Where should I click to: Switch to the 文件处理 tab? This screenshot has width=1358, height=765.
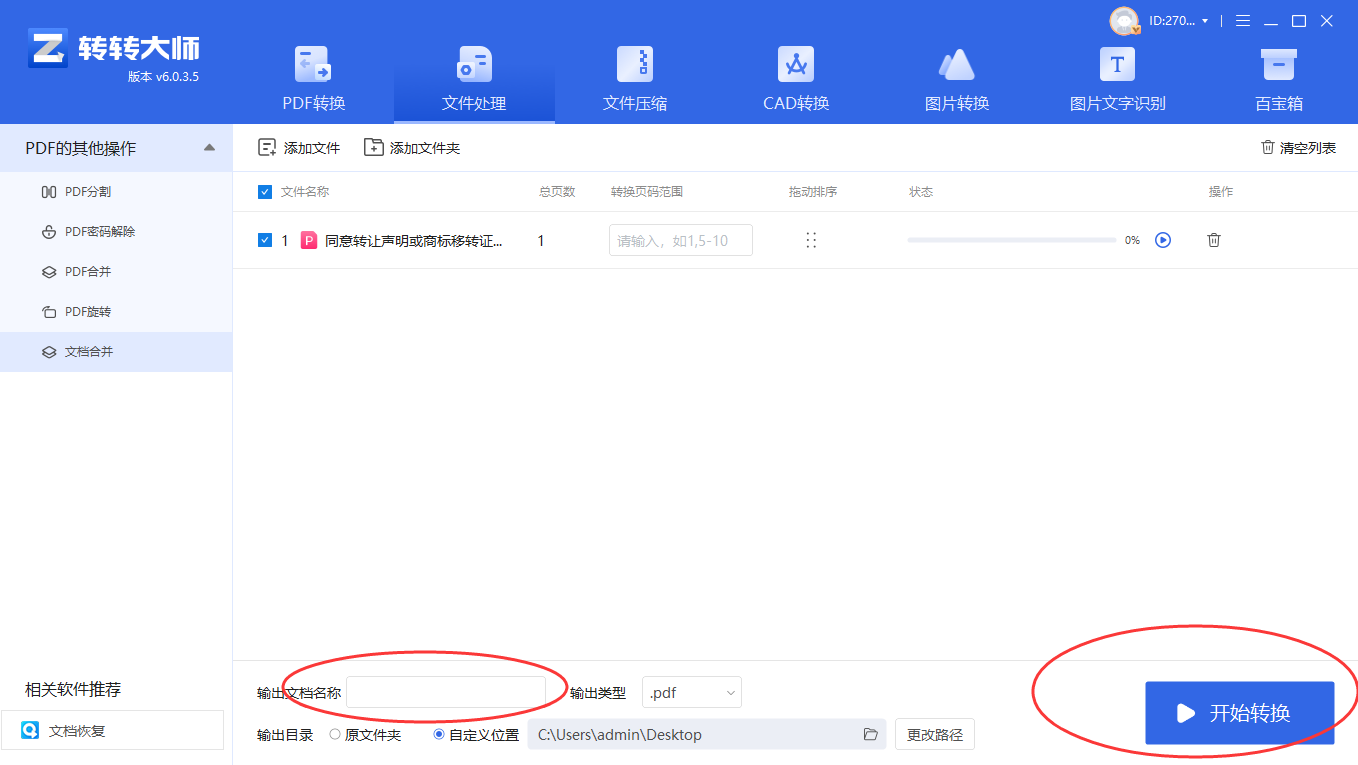[x=474, y=80]
